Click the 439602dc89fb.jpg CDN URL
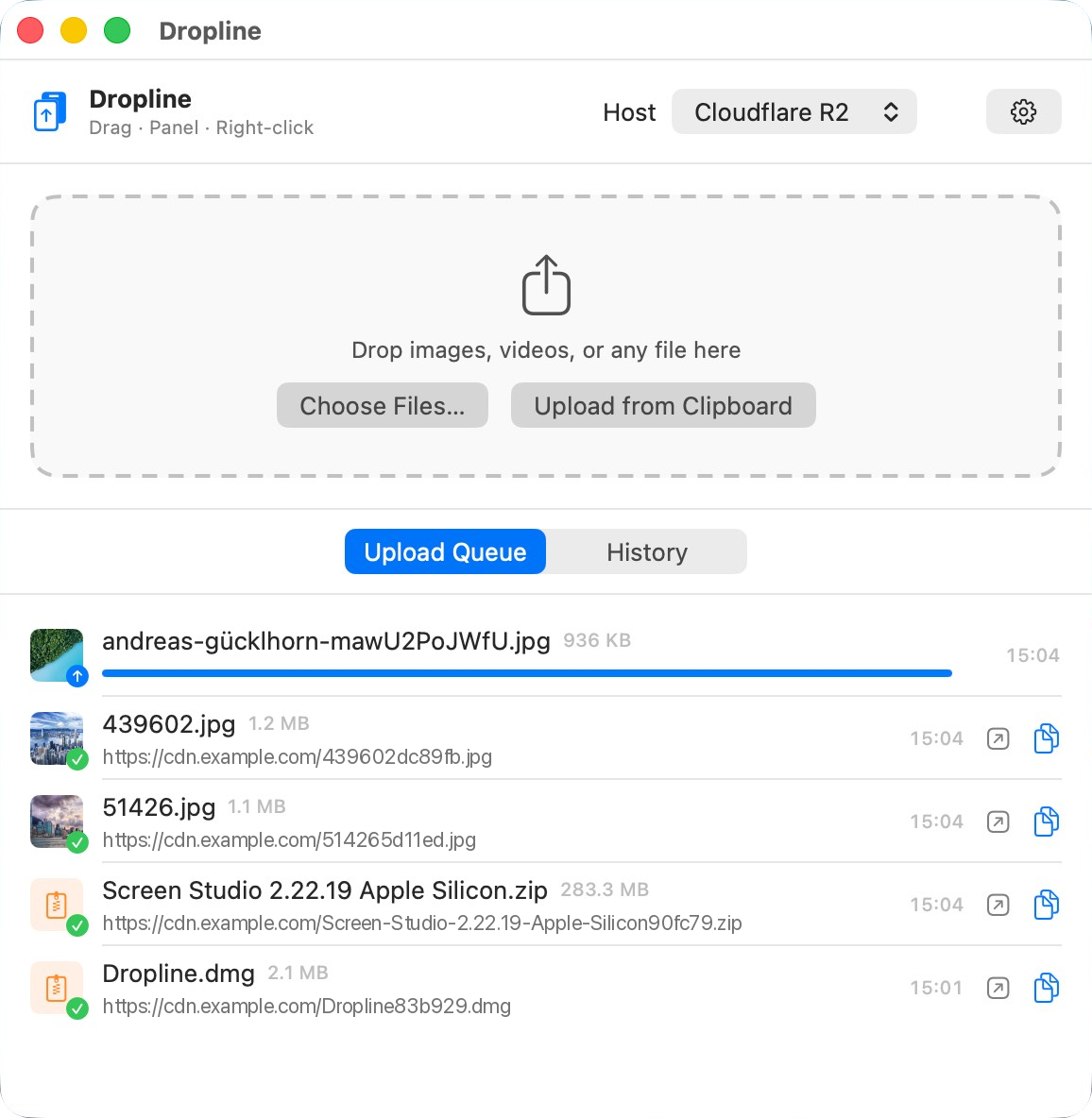This screenshot has width=1092, height=1118. tap(298, 756)
